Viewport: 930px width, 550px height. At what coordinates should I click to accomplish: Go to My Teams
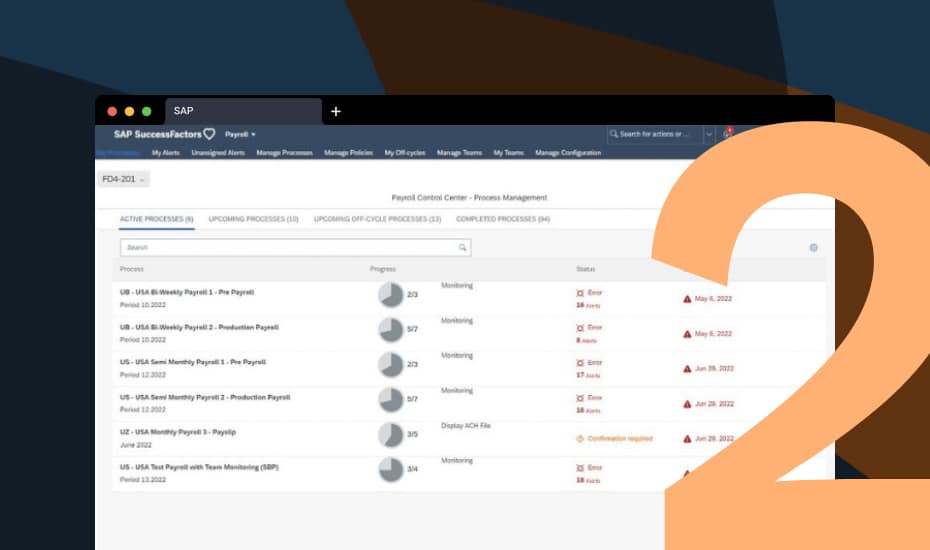[508, 153]
